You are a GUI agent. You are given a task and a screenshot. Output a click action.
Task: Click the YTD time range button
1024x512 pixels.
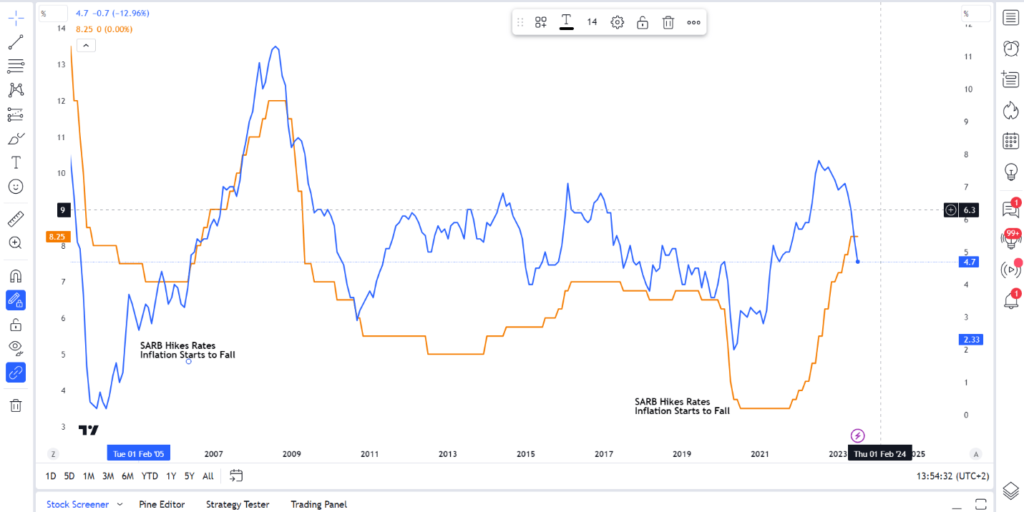pos(150,476)
